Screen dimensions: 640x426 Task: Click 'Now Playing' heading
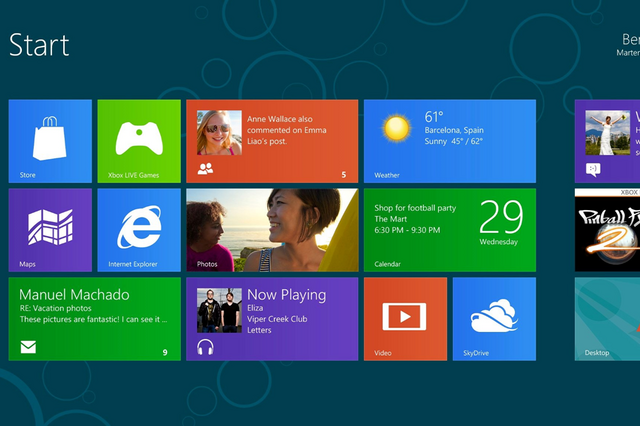pos(287,295)
